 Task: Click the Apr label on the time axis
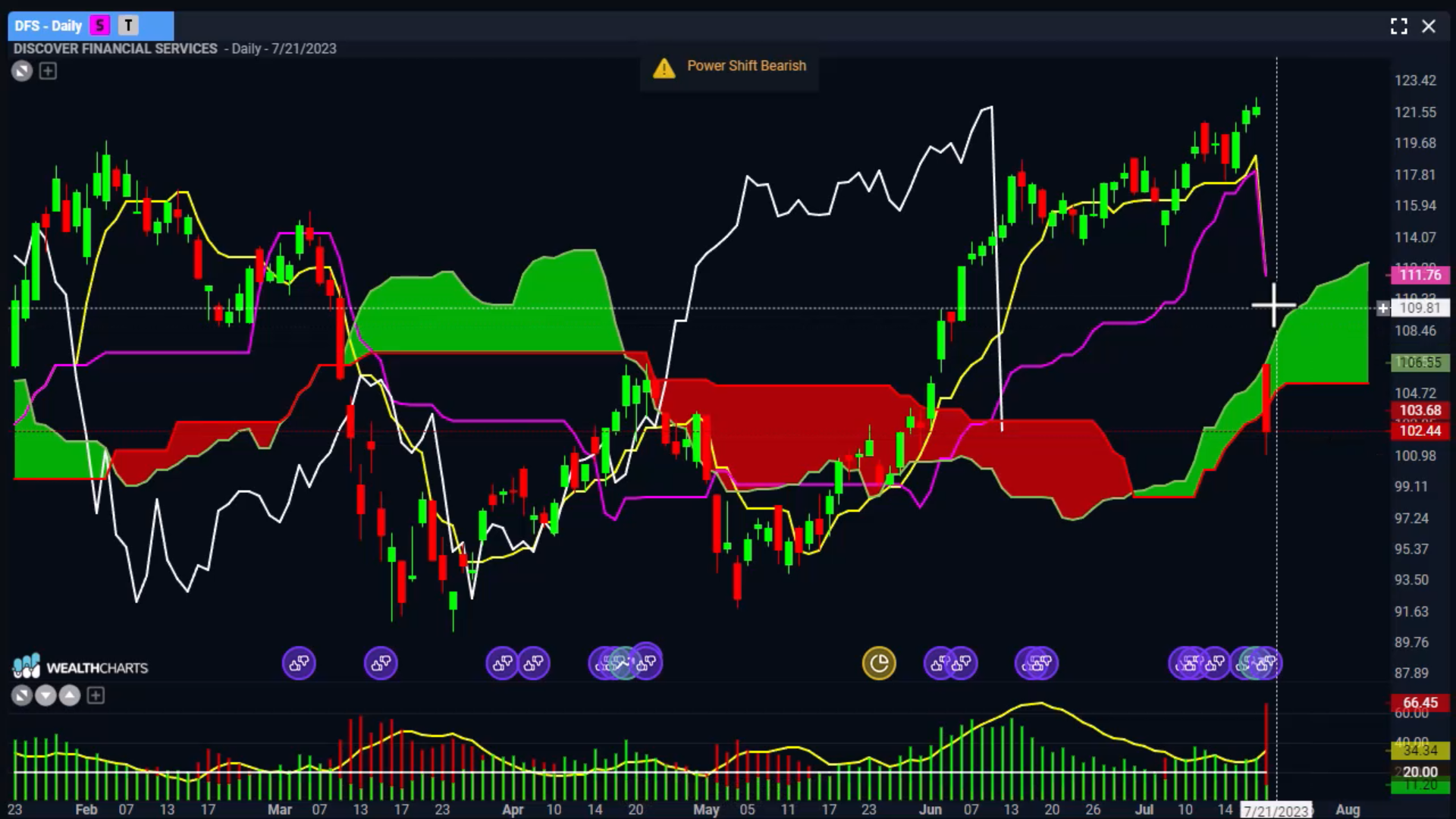[x=513, y=809]
